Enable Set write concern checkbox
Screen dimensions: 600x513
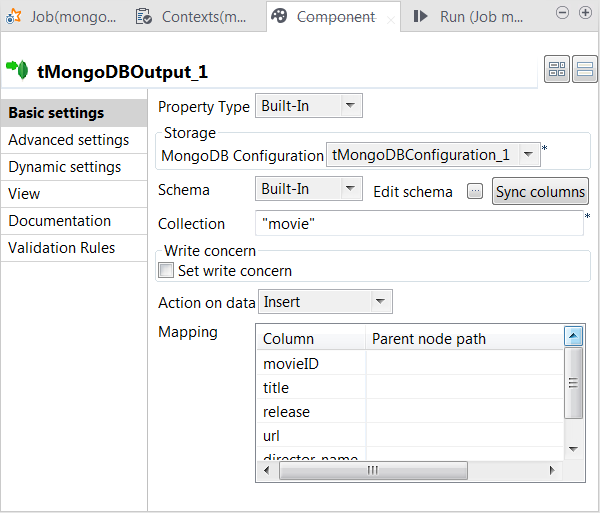click(166, 270)
